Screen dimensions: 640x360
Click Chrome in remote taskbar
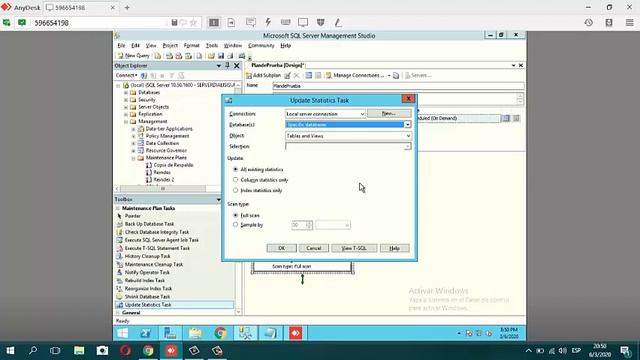tap(220, 333)
